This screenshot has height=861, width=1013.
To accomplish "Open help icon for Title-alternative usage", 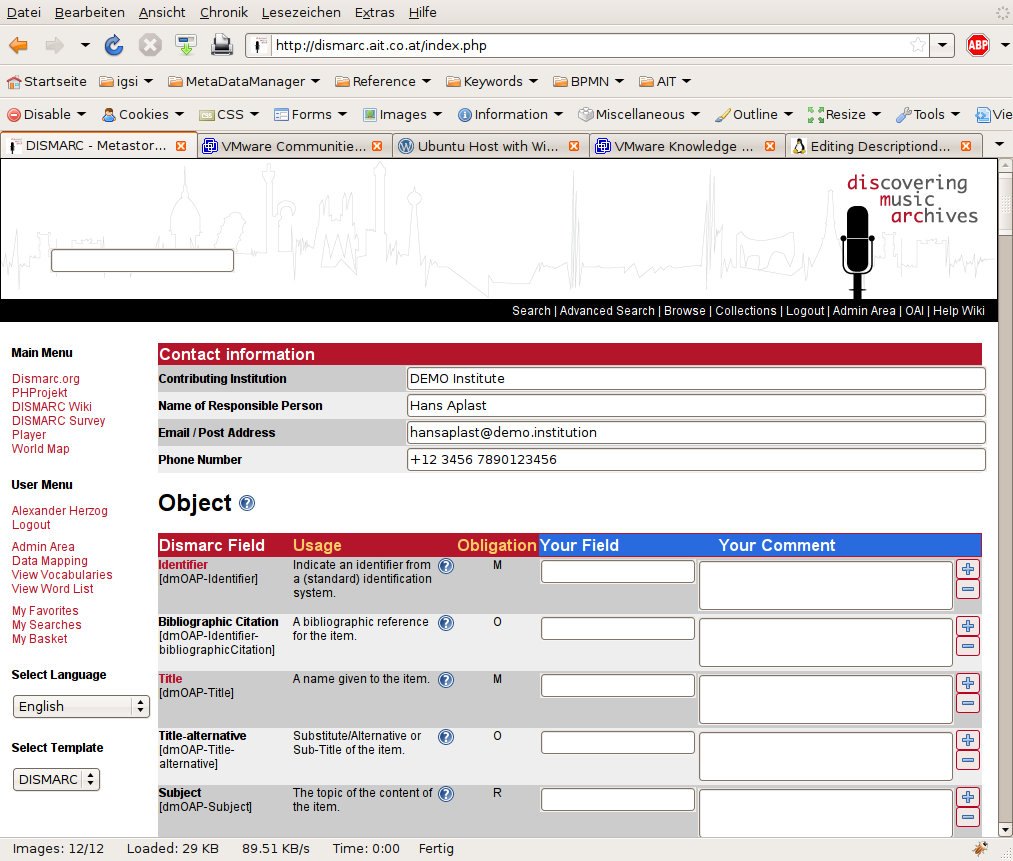I will click(x=446, y=737).
